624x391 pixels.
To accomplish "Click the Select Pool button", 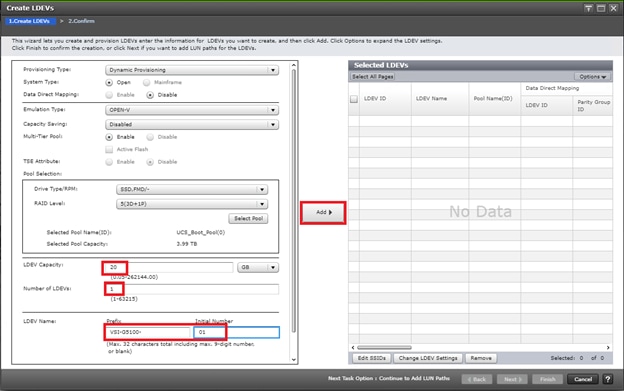I will pos(248,218).
